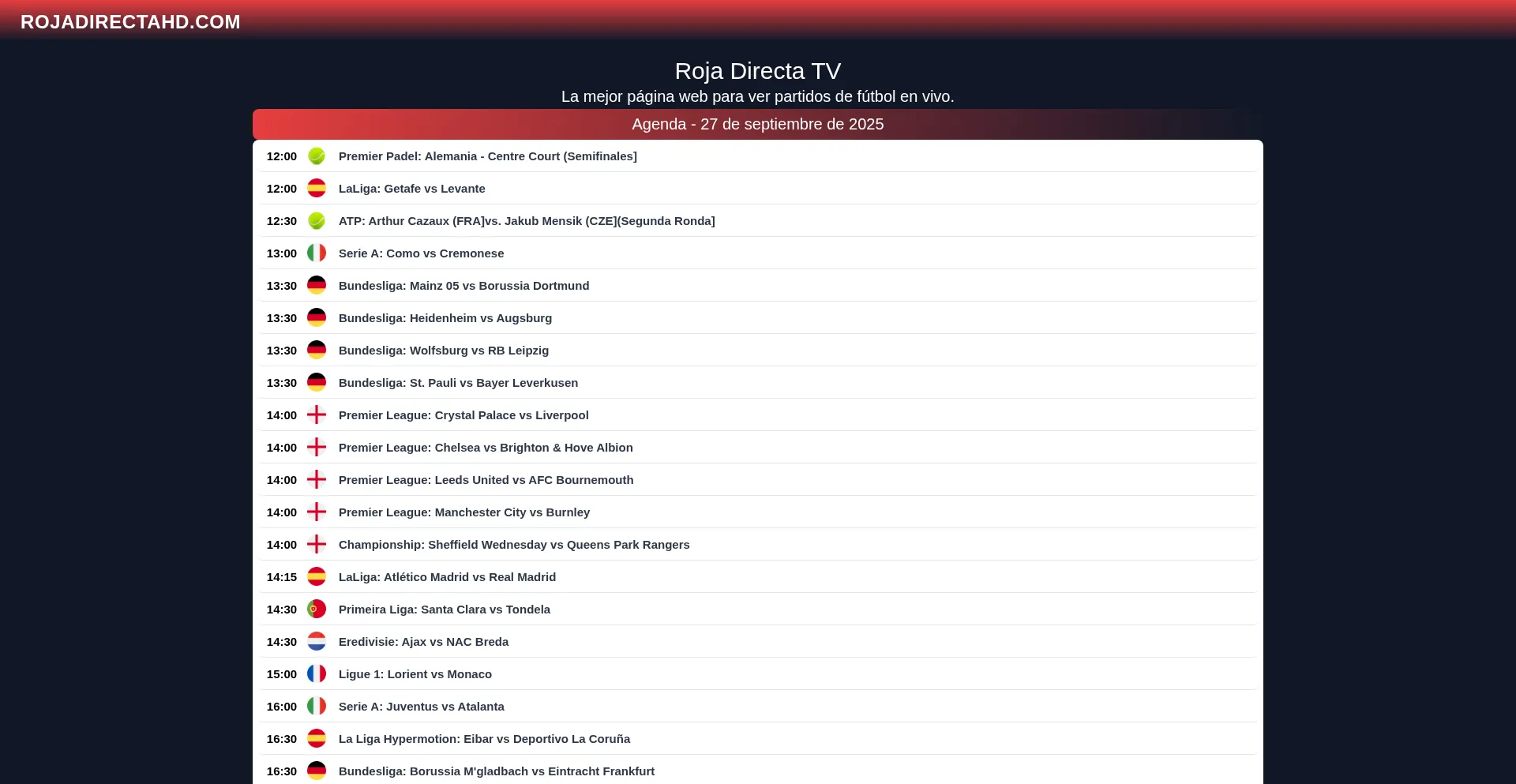Click the Spain flag for Eibar vs Deportivo La Coruña
1516x784 pixels.
[x=317, y=739]
